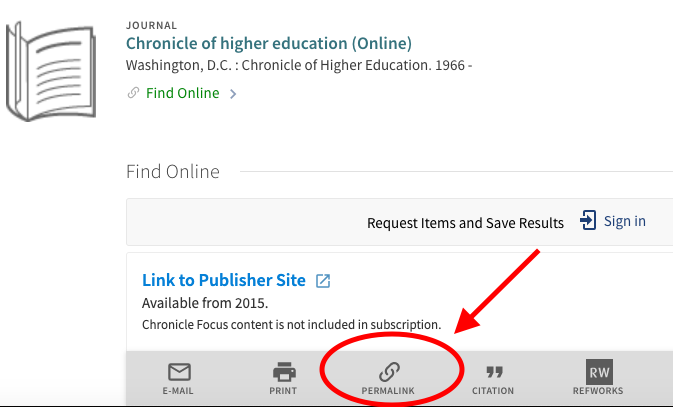Click the Find Online section heading
This screenshot has width=673, height=407.
(x=173, y=172)
